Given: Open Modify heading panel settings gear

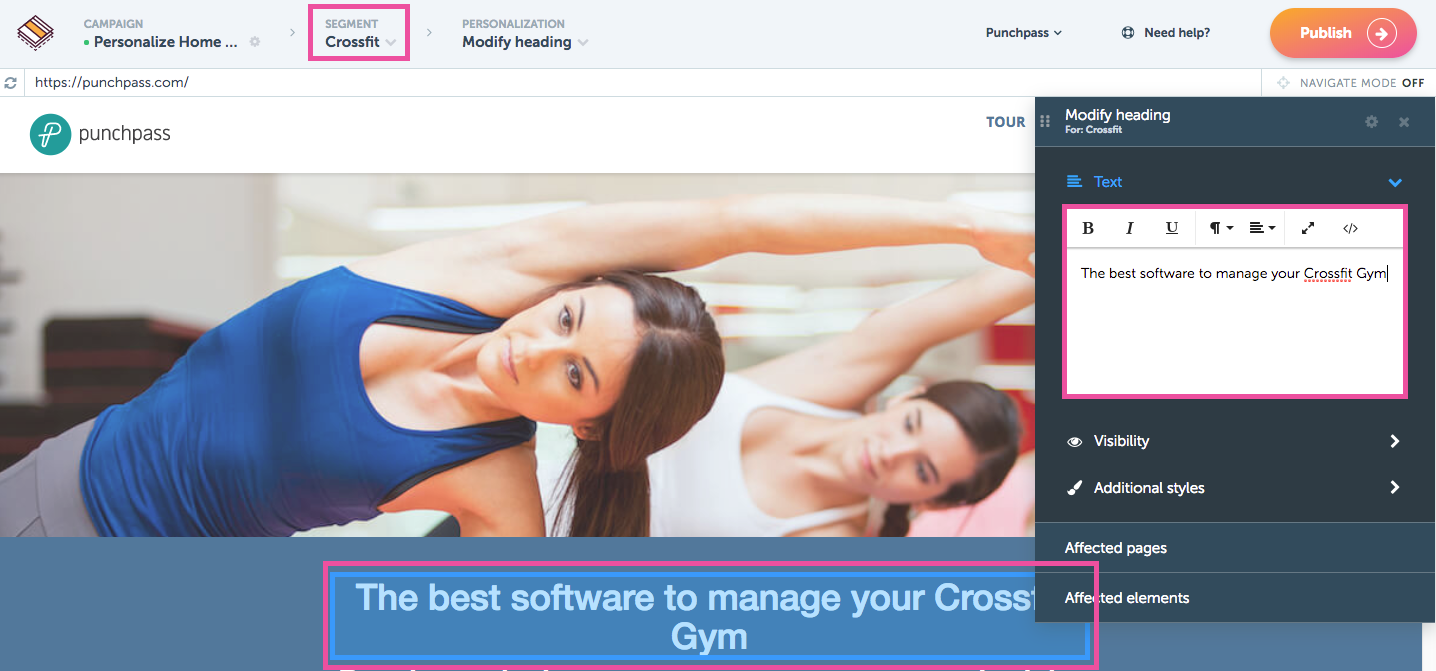Looking at the screenshot, I should pyautogui.click(x=1371, y=121).
